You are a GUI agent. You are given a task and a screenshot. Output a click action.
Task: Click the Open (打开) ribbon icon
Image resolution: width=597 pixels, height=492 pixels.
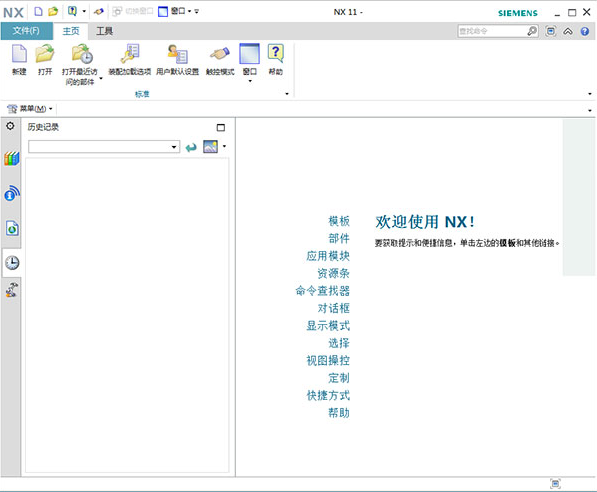coord(45,54)
